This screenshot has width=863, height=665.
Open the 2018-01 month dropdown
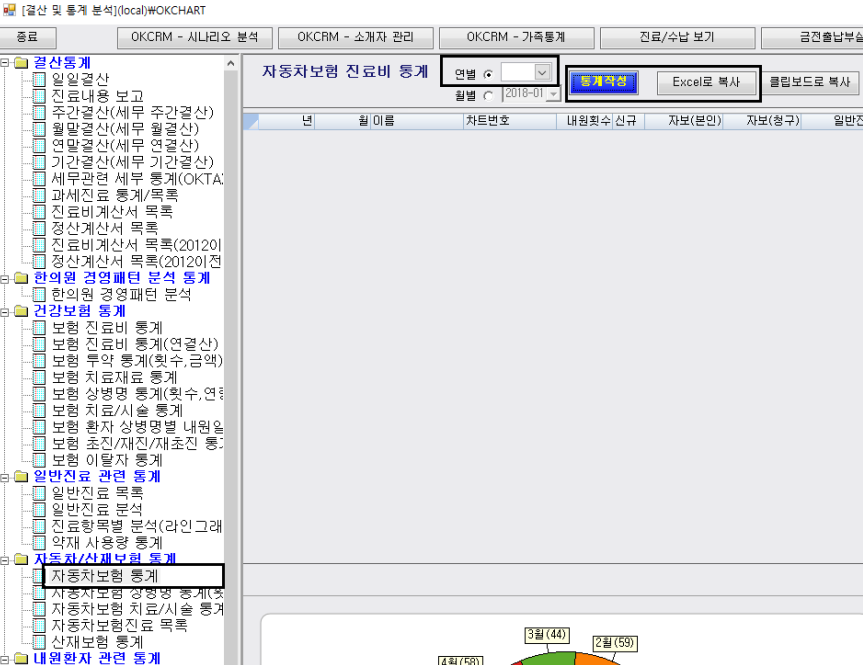click(x=554, y=95)
